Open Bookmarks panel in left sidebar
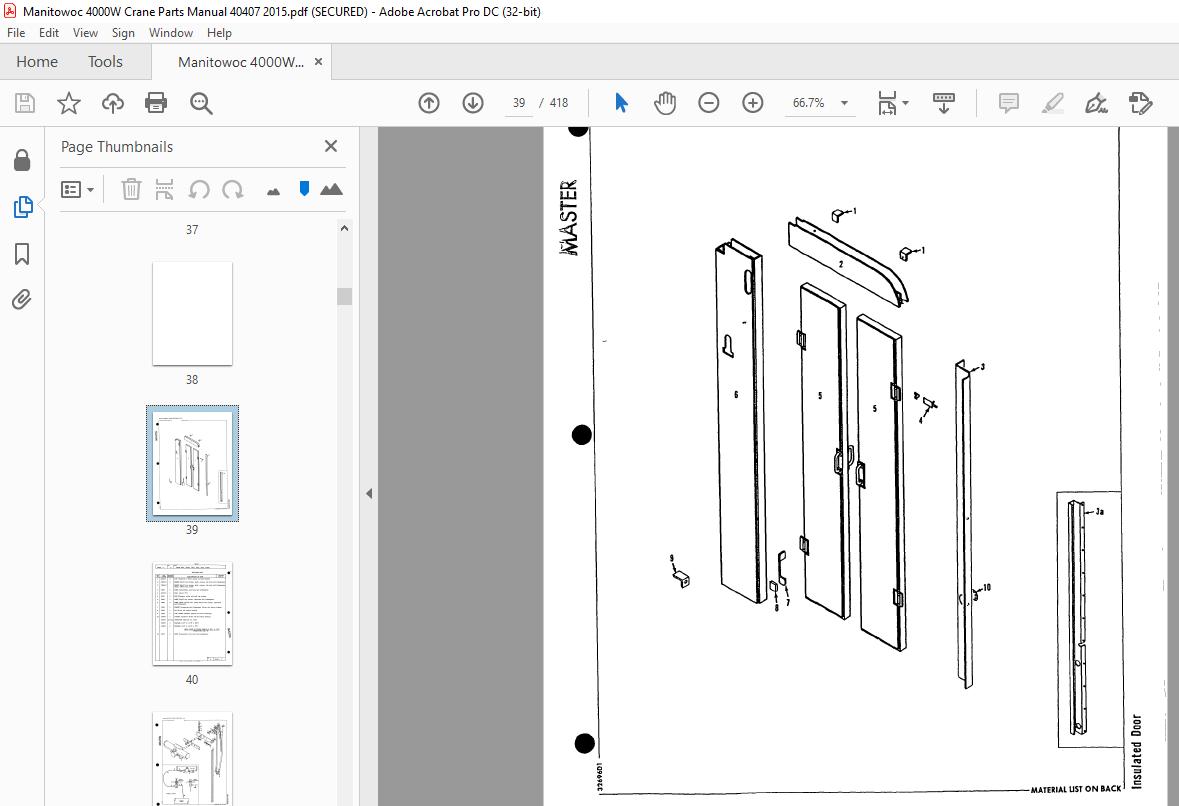The image size is (1179, 806). (x=22, y=254)
